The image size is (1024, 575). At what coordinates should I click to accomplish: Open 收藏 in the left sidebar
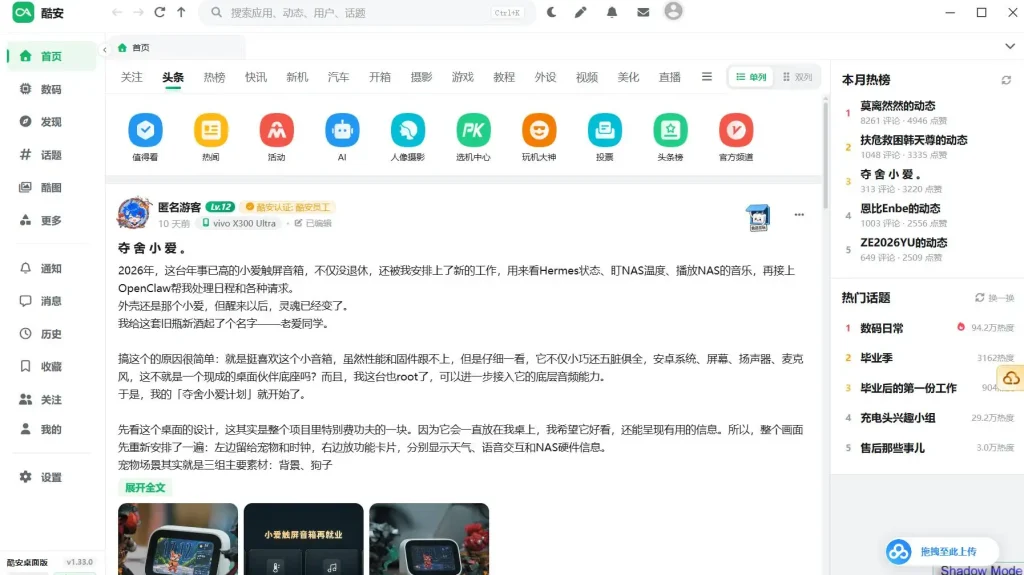coord(51,367)
